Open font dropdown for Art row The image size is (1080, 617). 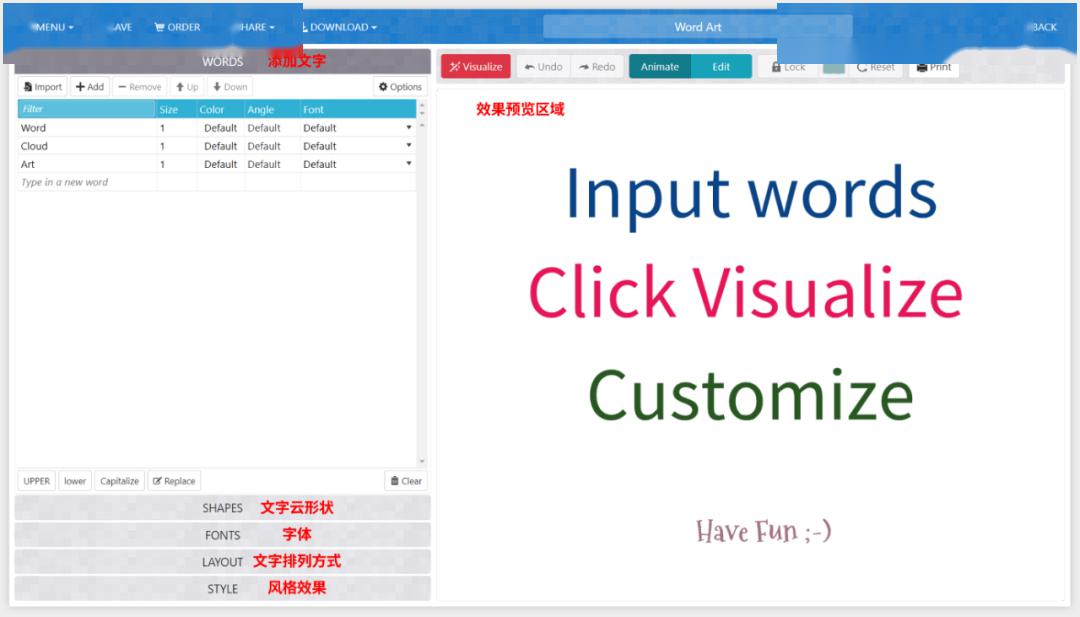pos(408,163)
